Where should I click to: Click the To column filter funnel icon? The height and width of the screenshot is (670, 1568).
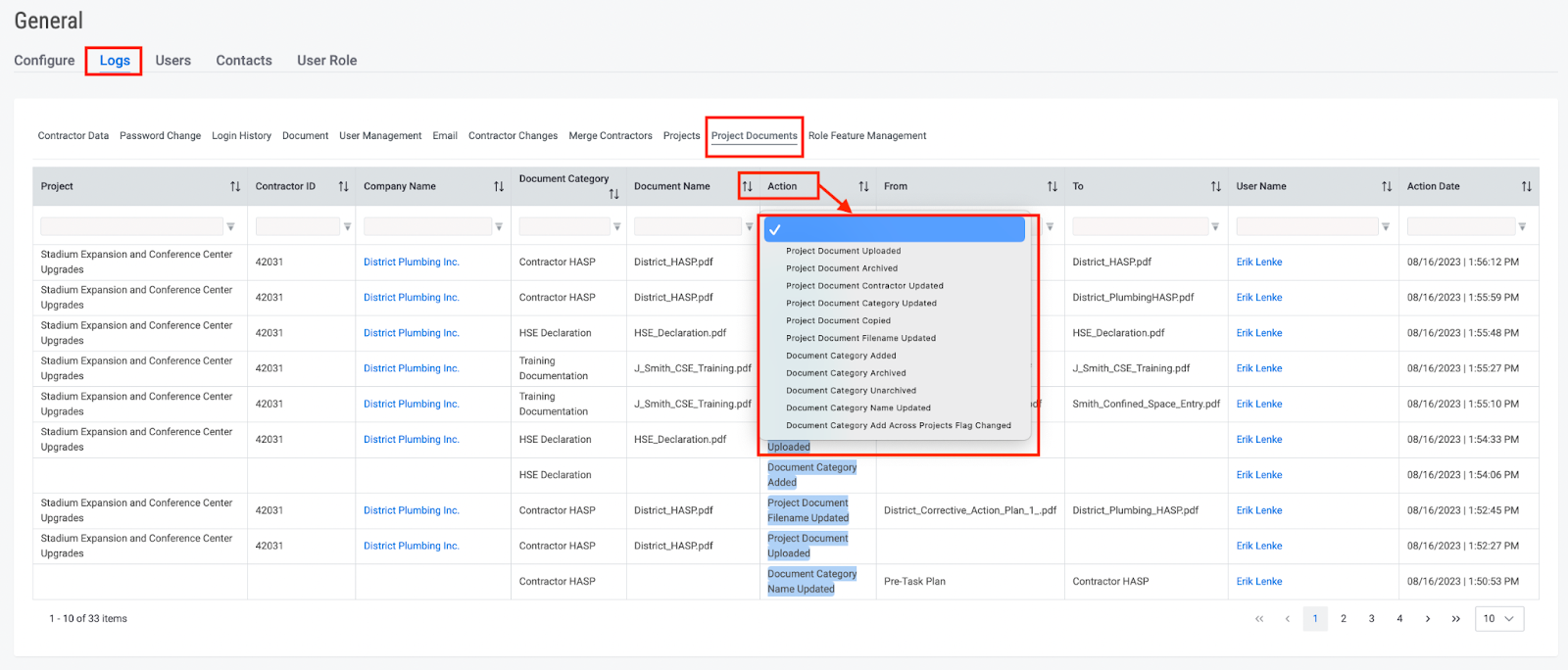click(1215, 227)
